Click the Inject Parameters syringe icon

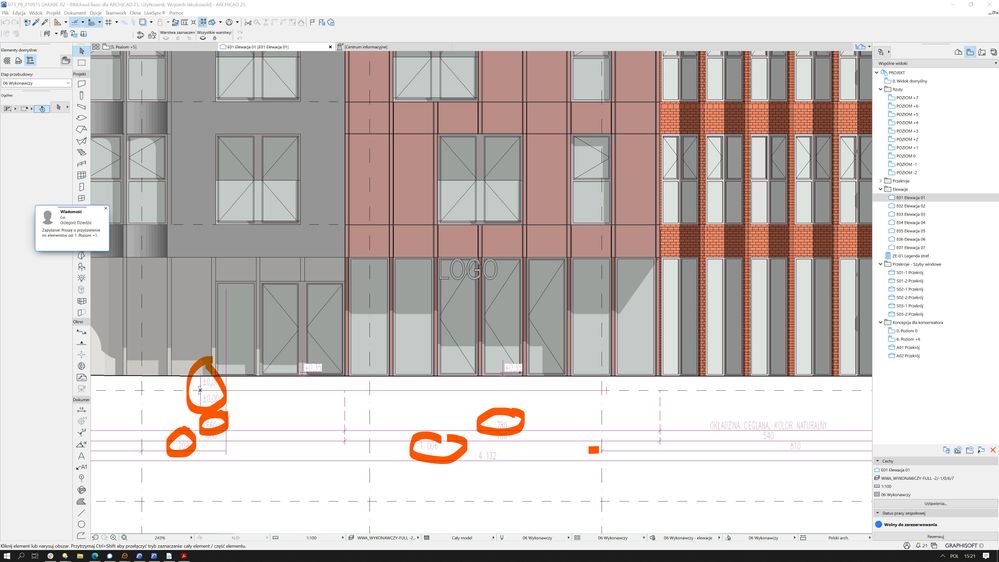45,22
